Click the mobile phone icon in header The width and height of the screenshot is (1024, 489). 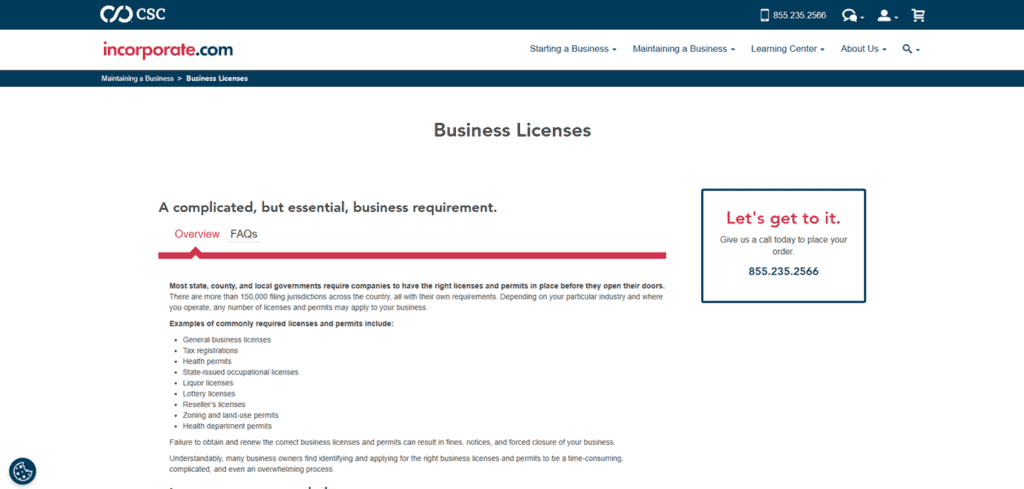pos(765,15)
